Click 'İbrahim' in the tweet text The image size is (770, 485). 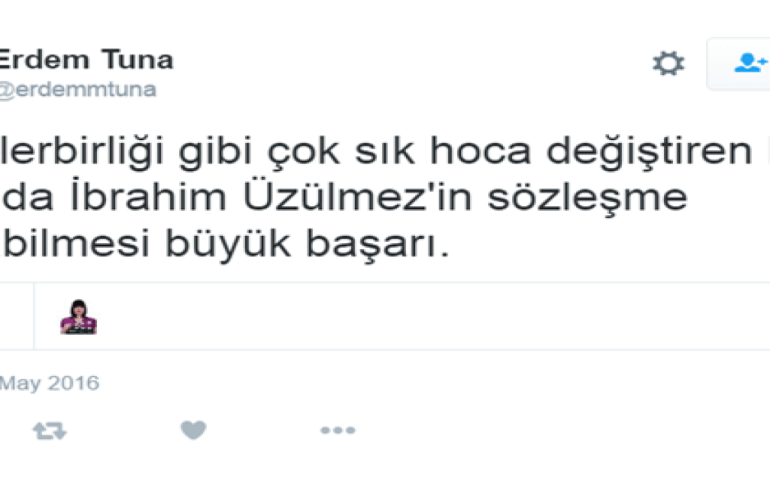[x=148, y=197]
